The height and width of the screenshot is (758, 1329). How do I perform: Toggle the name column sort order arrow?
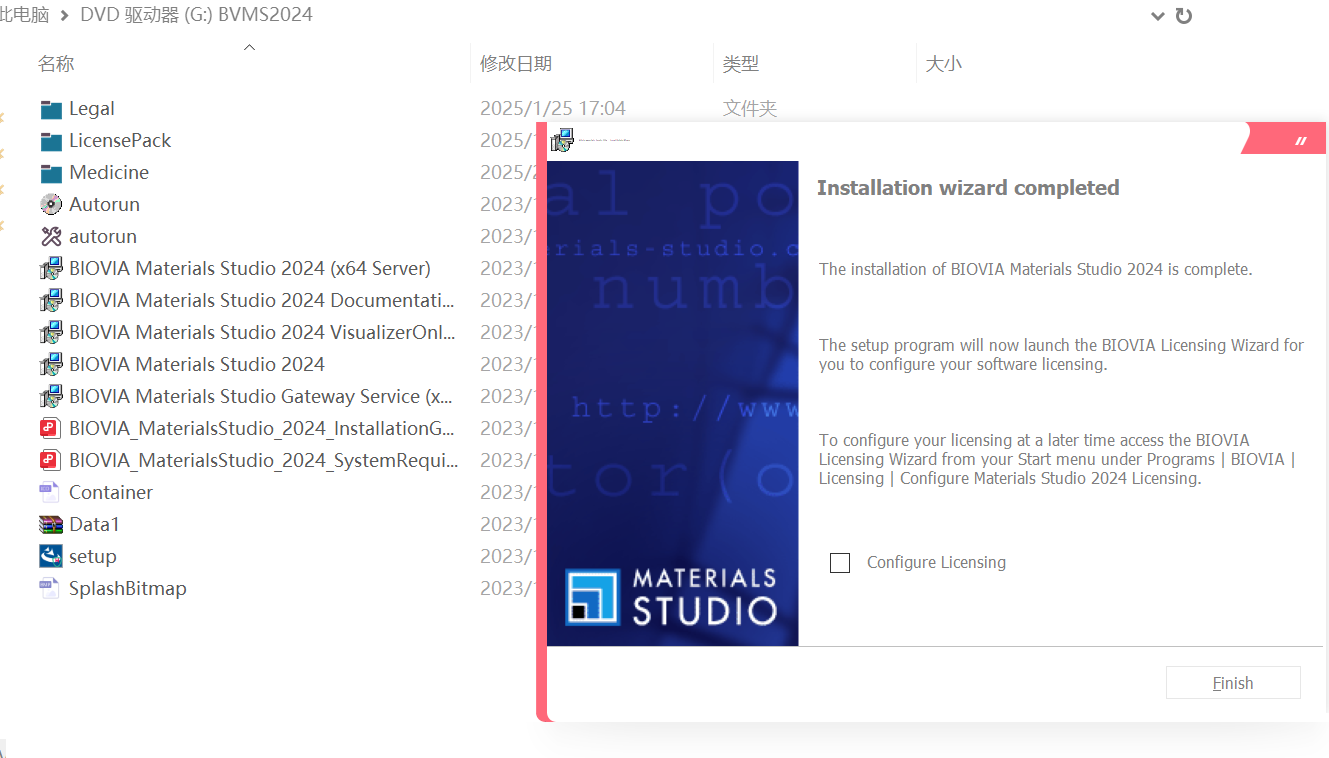coord(249,46)
